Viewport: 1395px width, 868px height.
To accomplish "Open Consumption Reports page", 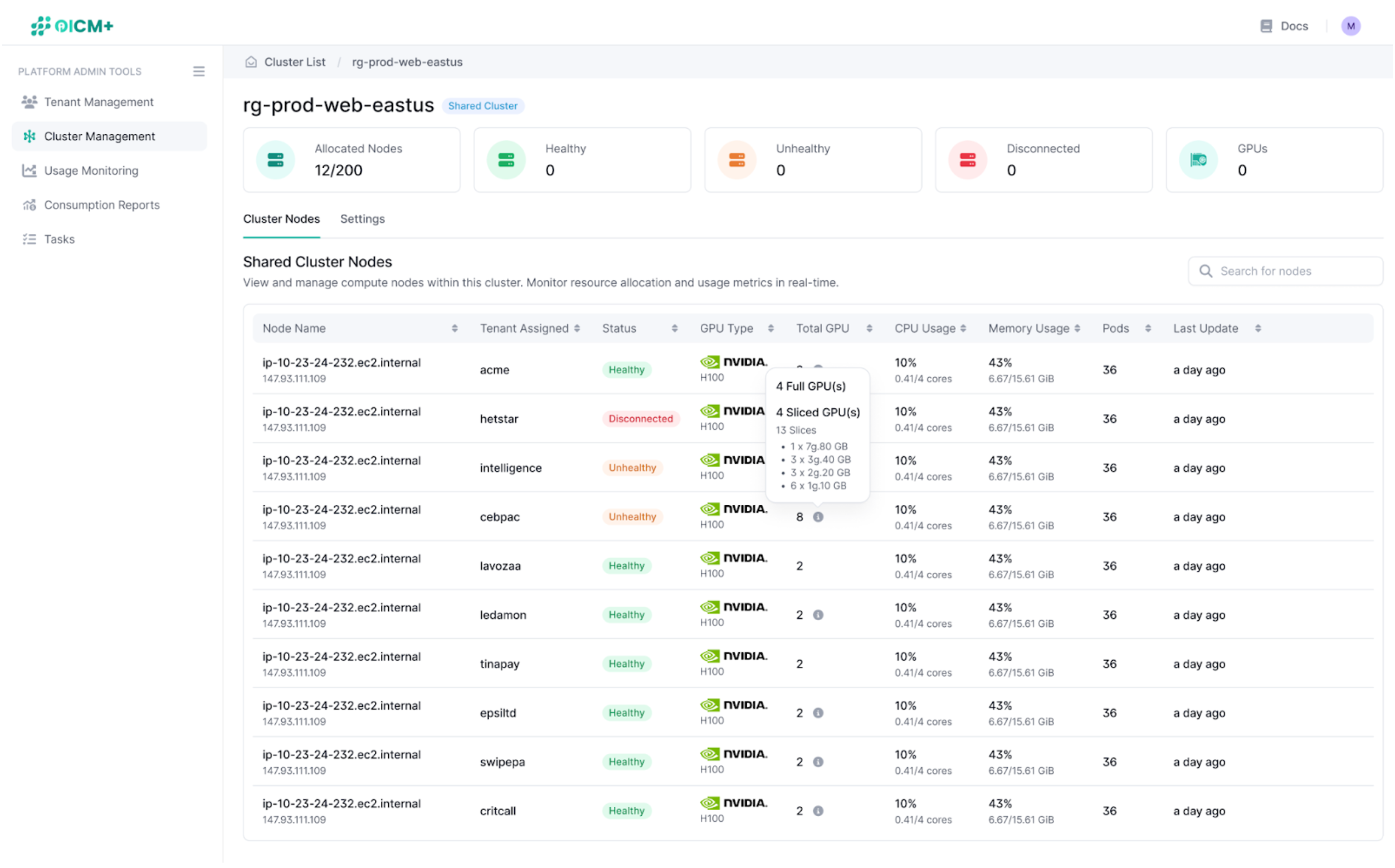I will [101, 205].
